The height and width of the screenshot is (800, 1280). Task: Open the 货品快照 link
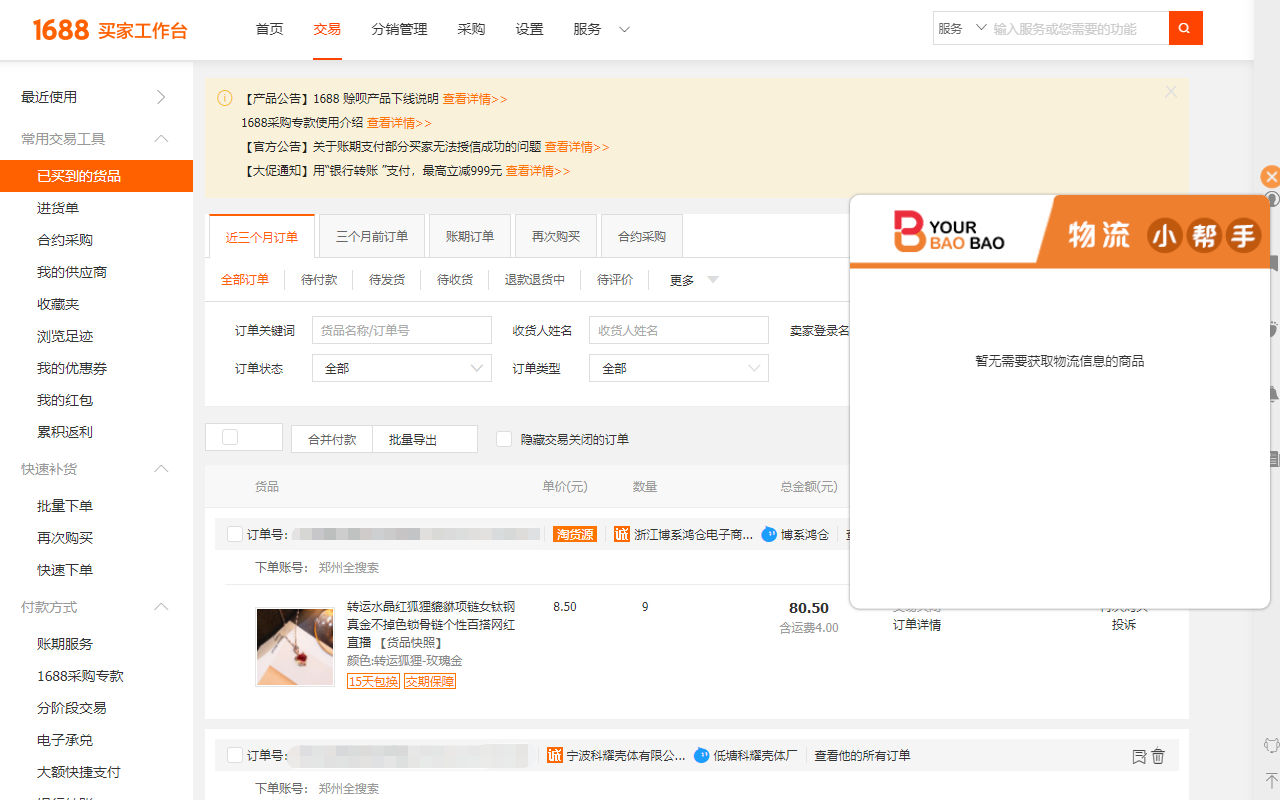tap(411, 643)
